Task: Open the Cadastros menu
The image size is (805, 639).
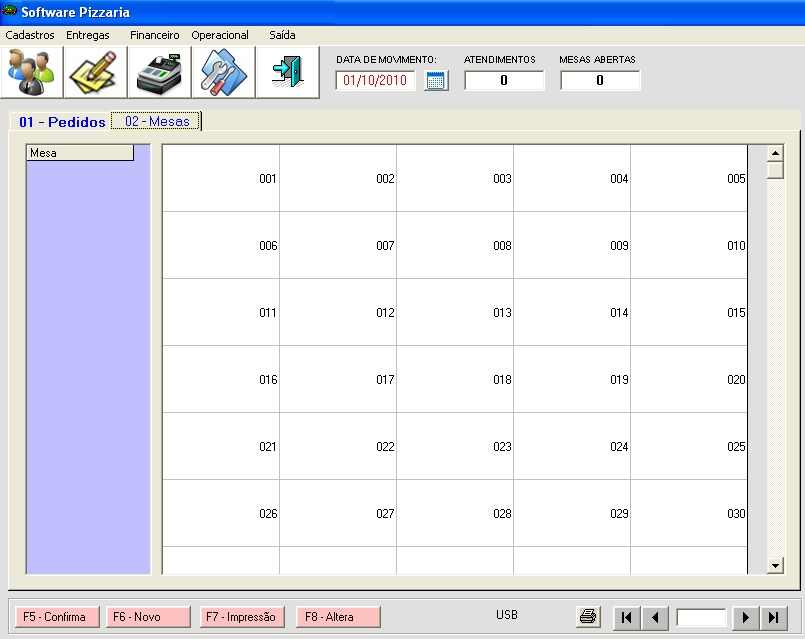Action: (x=30, y=35)
